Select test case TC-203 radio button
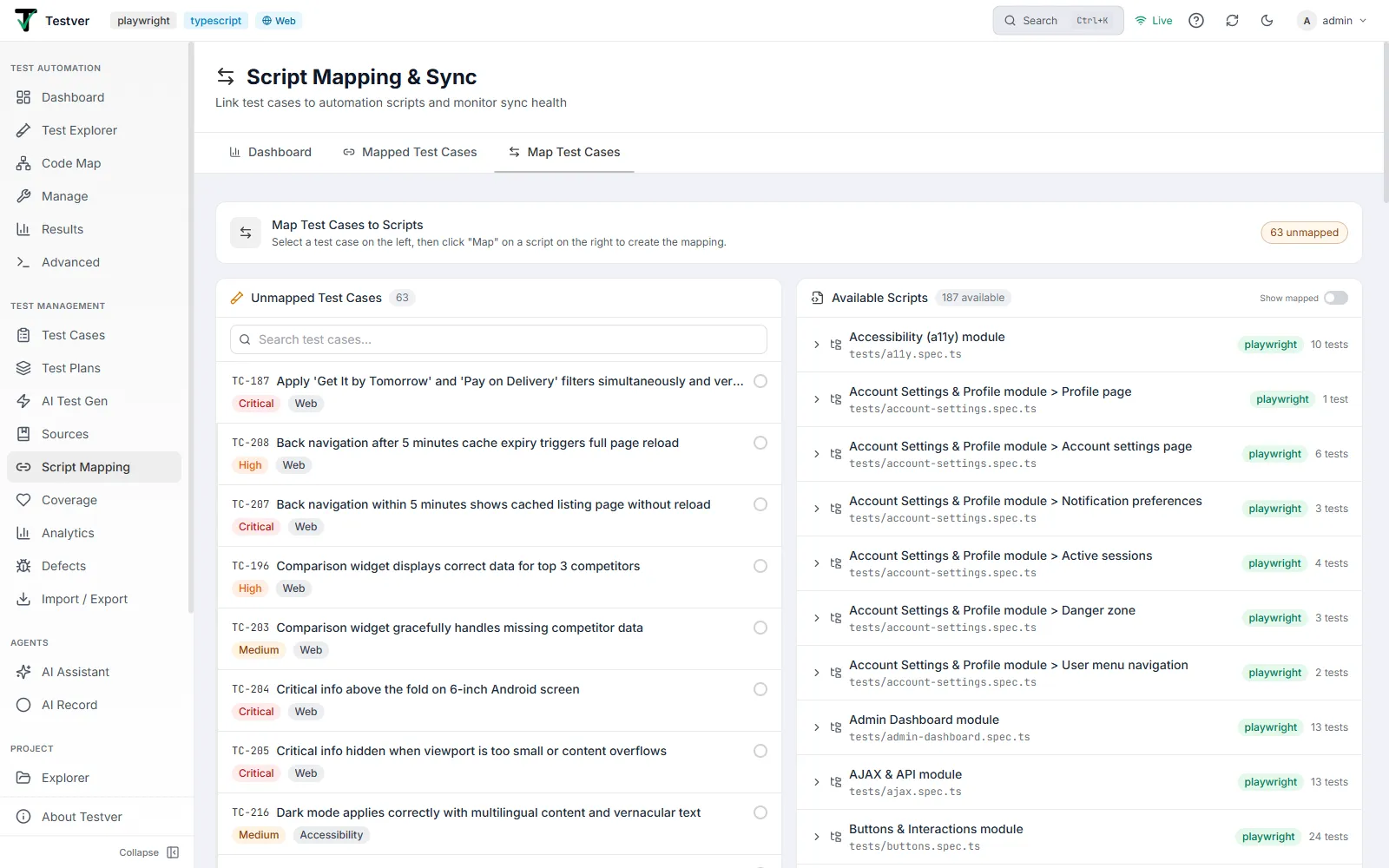The width and height of the screenshot is (1389, 868). coord(760,628)
